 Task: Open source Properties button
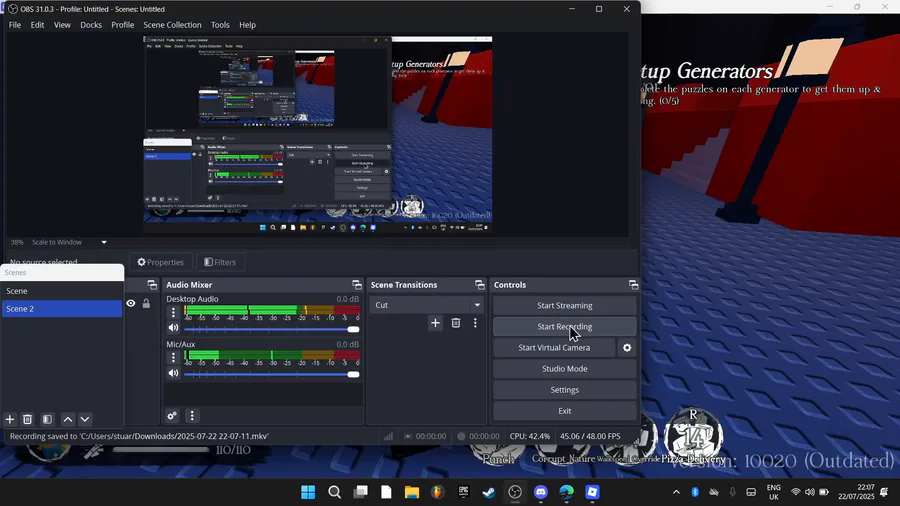(161, 262)
